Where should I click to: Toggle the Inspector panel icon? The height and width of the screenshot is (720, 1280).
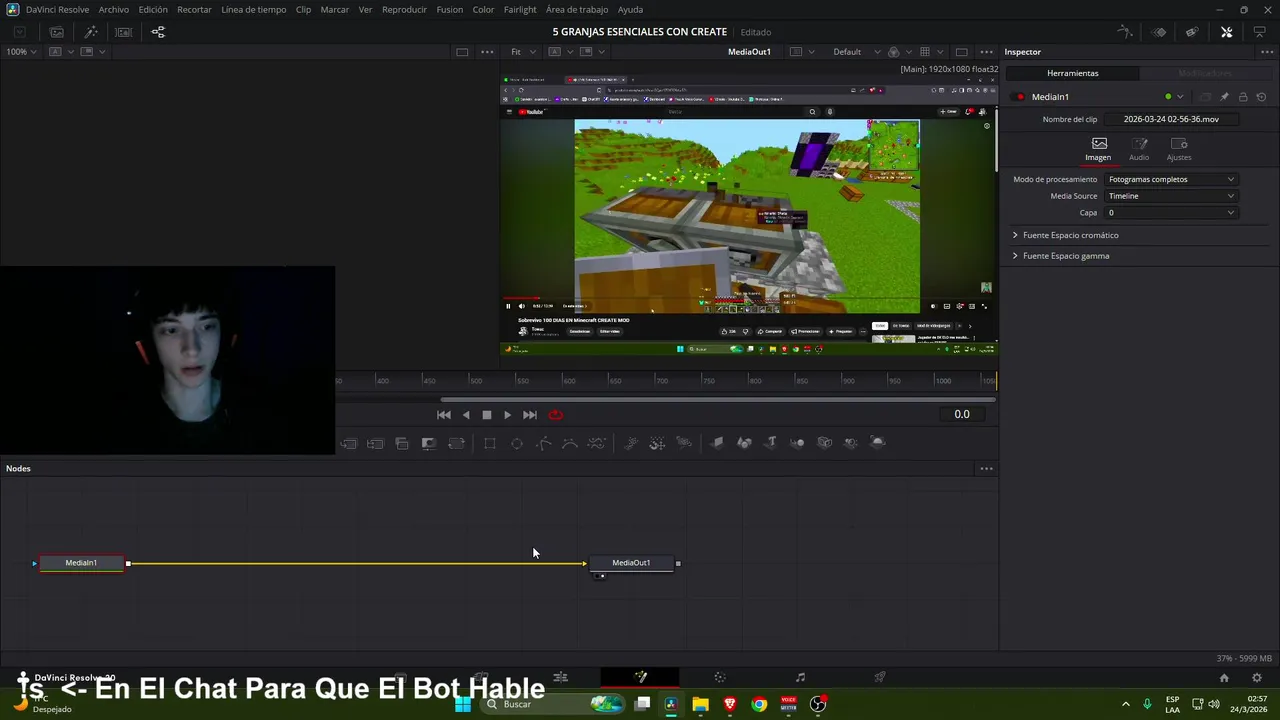(1226, 32)
